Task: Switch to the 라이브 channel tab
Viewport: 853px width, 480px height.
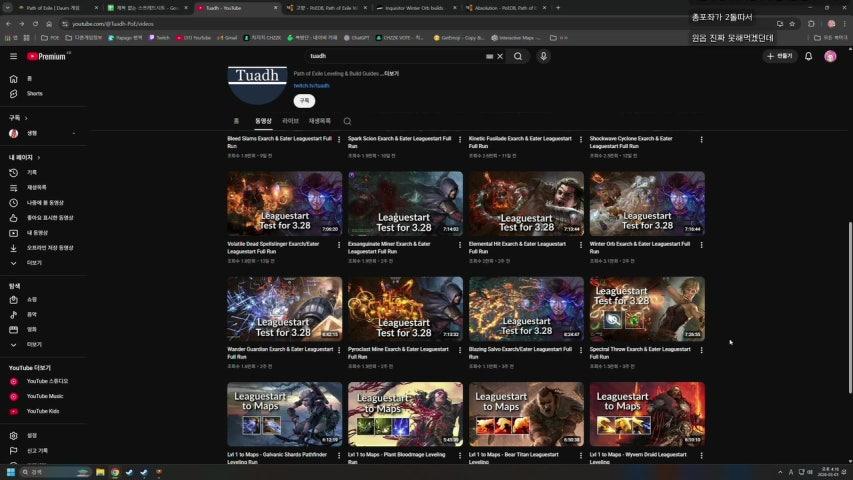Action: (290, 121)
